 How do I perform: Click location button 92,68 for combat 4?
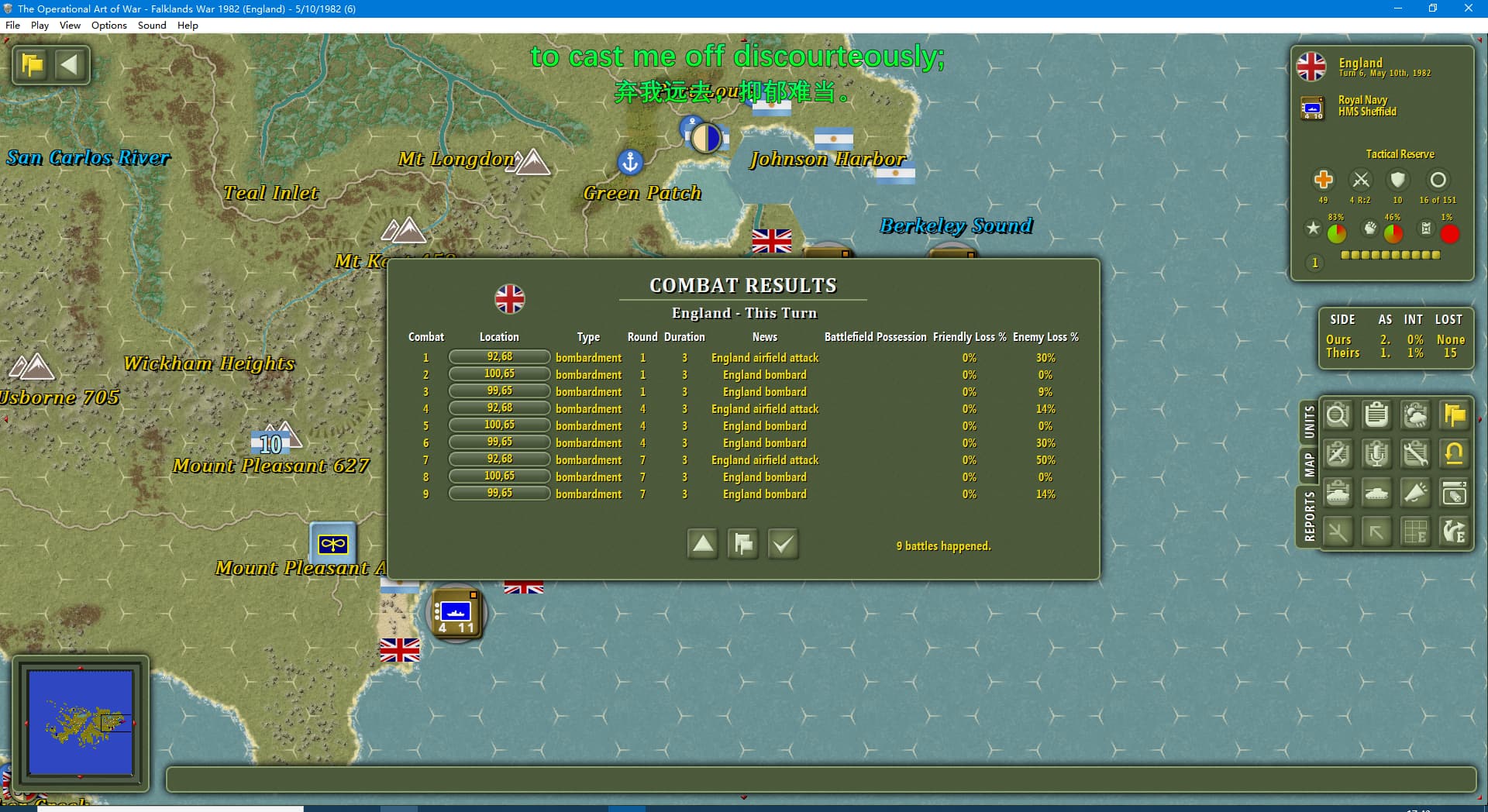click(x=500, y=408)
